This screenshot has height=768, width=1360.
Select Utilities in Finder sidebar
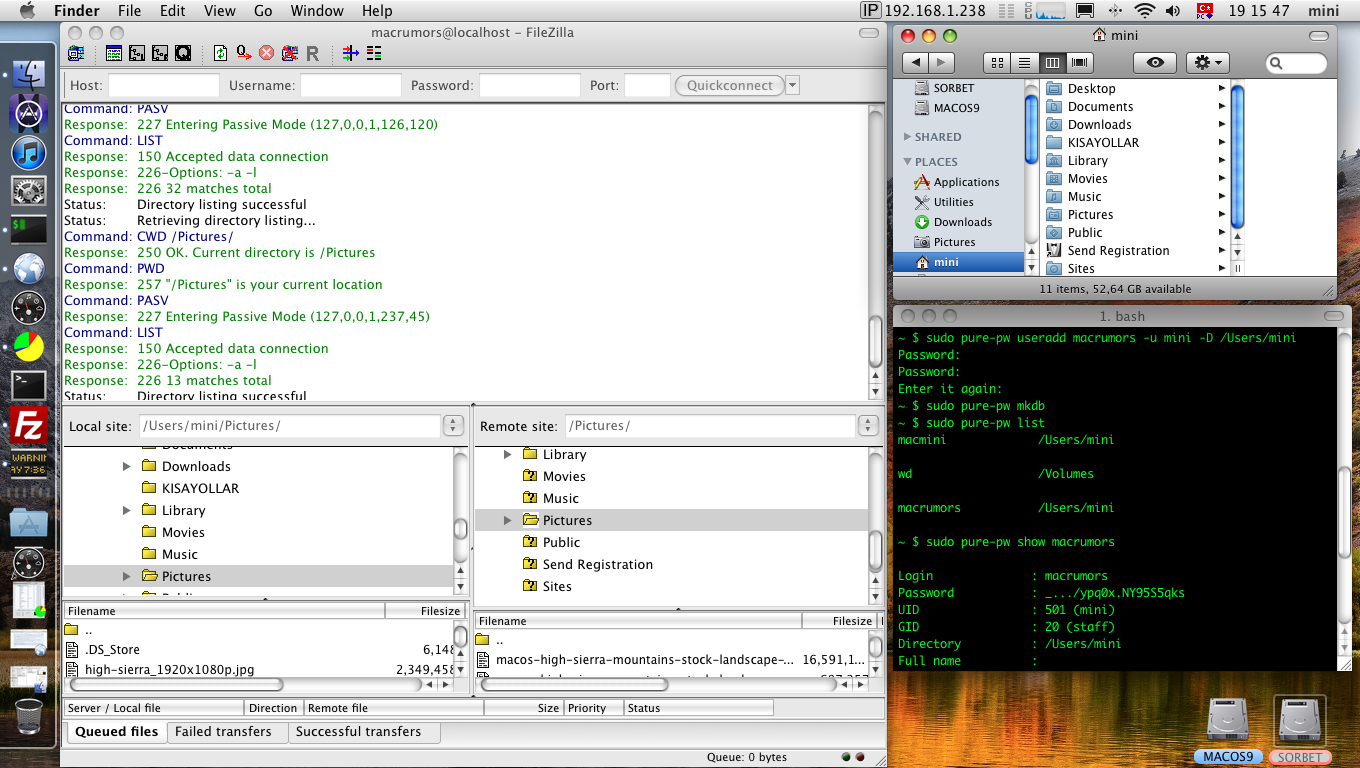[944, 202]
